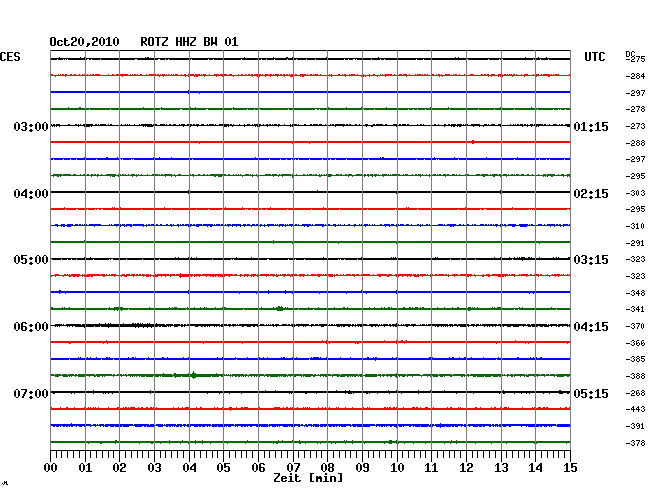Click the 00 minute axis label
Screen dimensions: 650x494
[51, 468]
